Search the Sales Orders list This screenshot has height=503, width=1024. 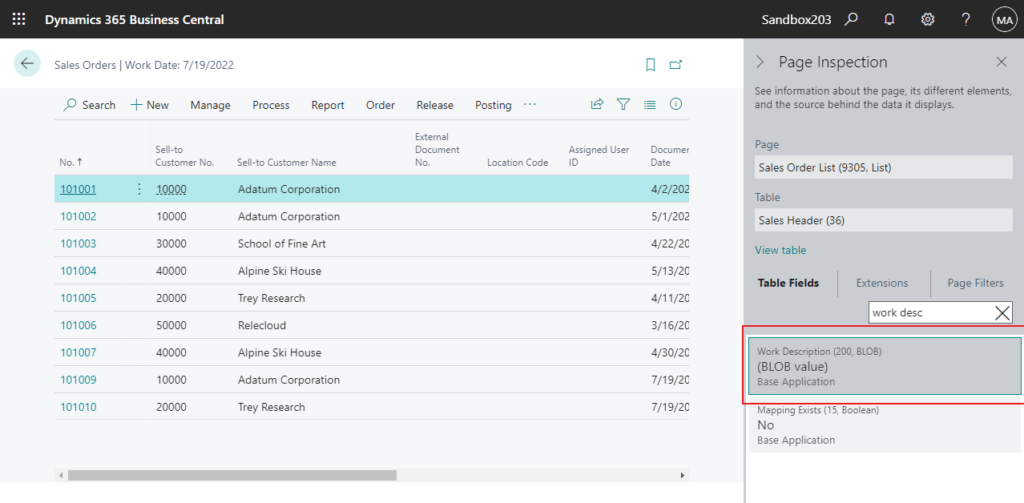(89, 105)
